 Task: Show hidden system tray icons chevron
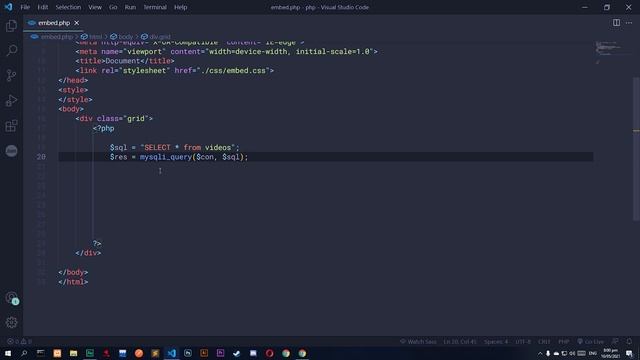point(540,353)
